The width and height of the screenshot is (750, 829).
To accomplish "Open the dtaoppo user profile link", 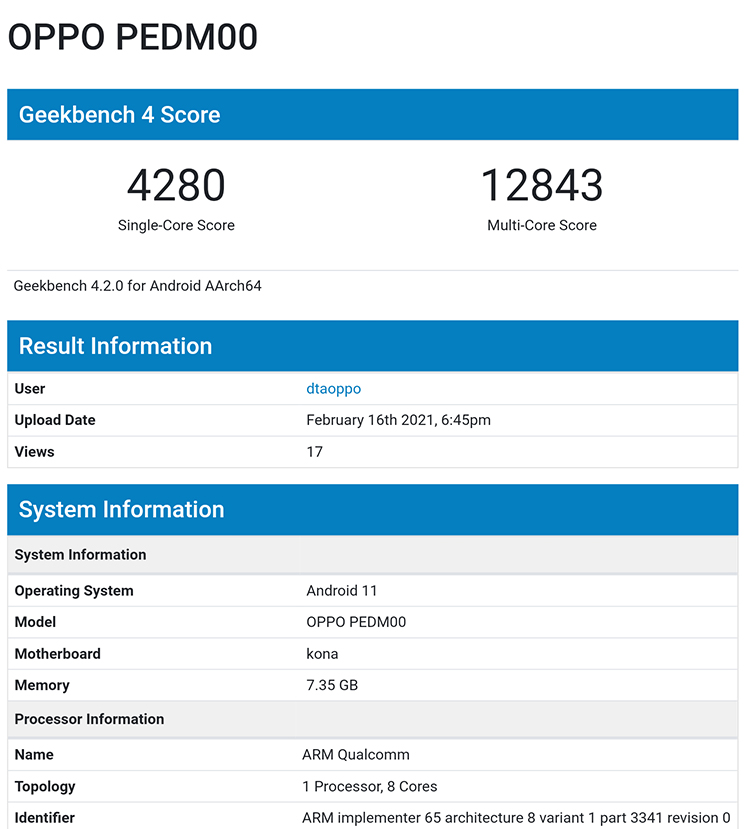I will point(334,389).
